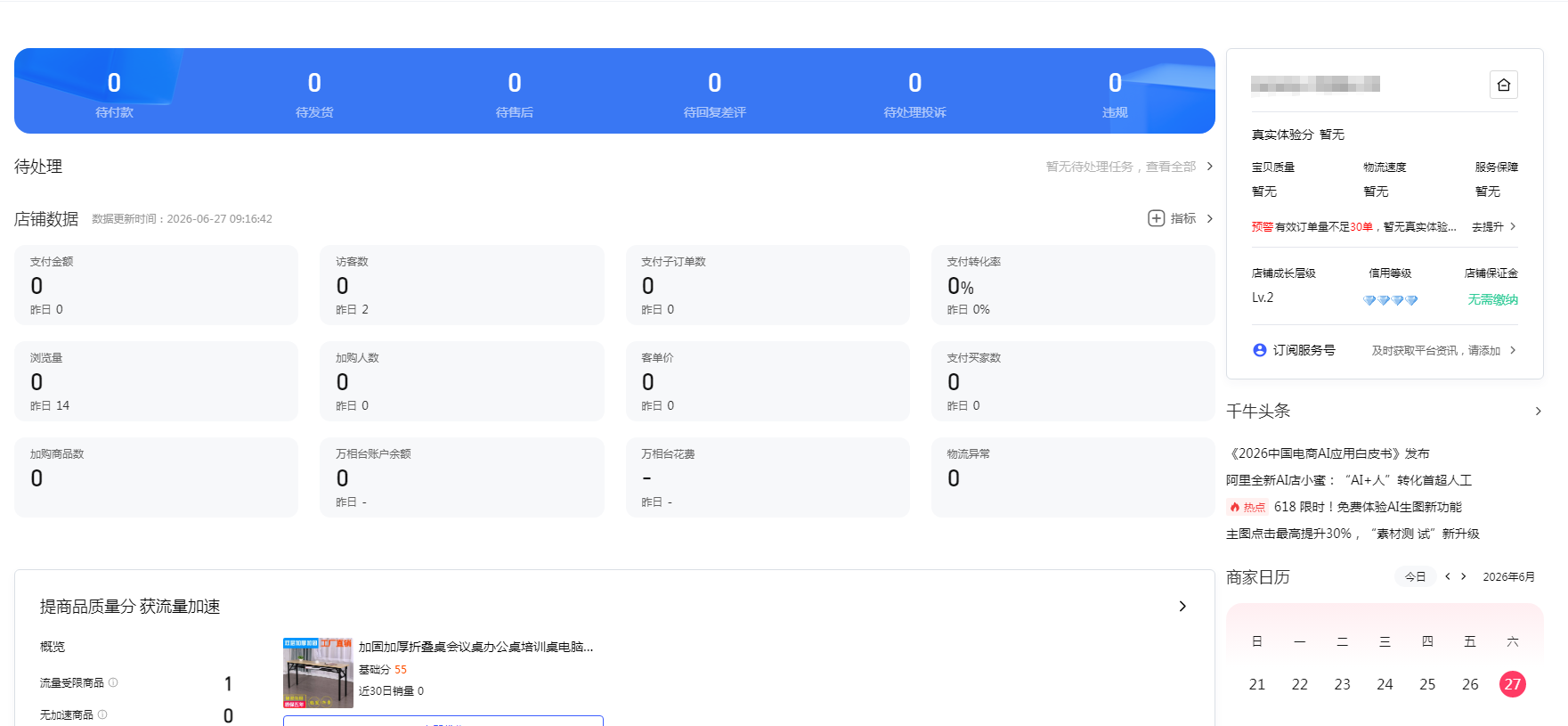Open 提商品质量分 section arrow

tap(1182, 606)
